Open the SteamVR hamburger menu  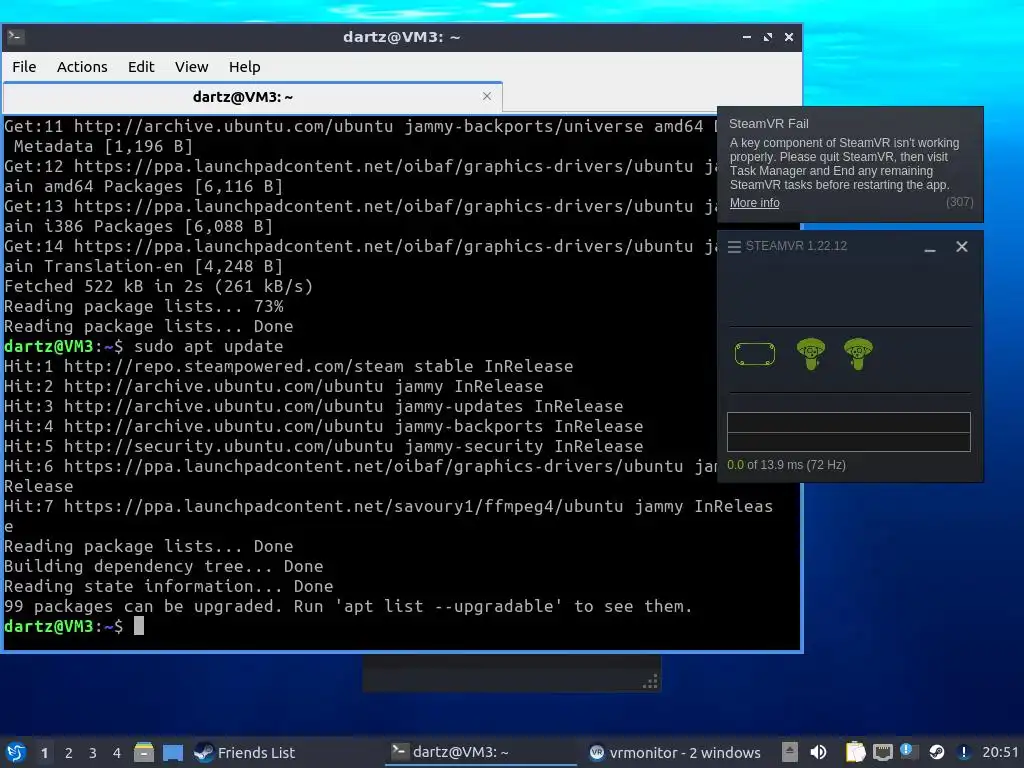tap(734, 247)
